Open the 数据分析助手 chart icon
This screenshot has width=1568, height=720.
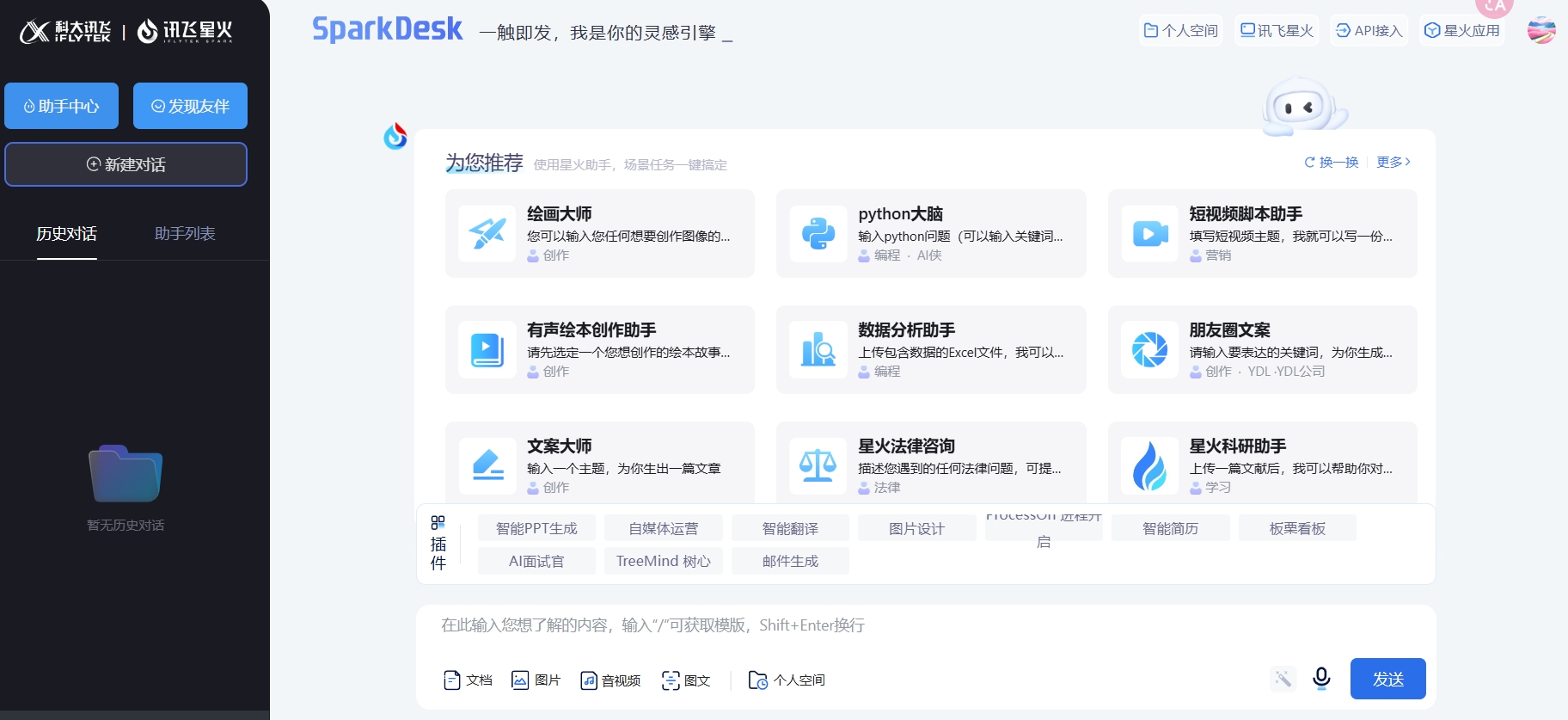[x=818, y=349]
